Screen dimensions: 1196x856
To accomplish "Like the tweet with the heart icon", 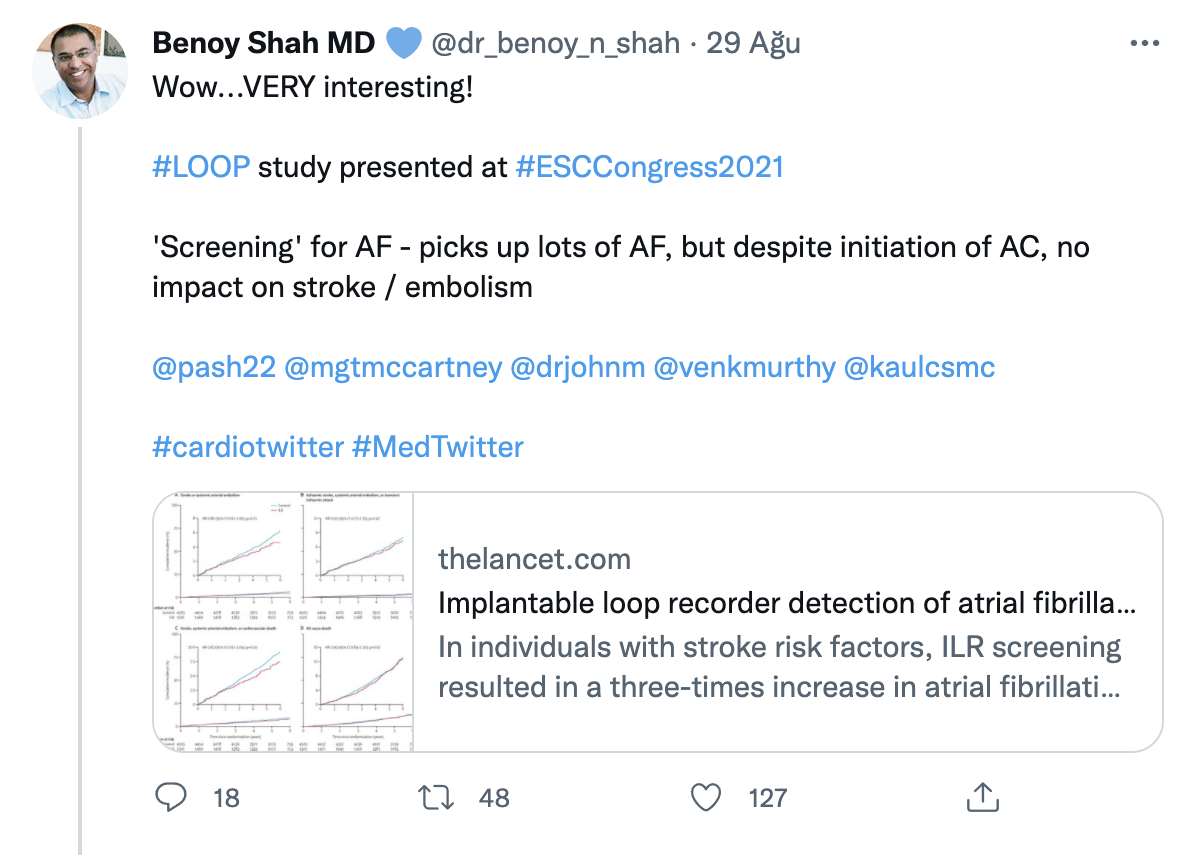I will 706,797.
